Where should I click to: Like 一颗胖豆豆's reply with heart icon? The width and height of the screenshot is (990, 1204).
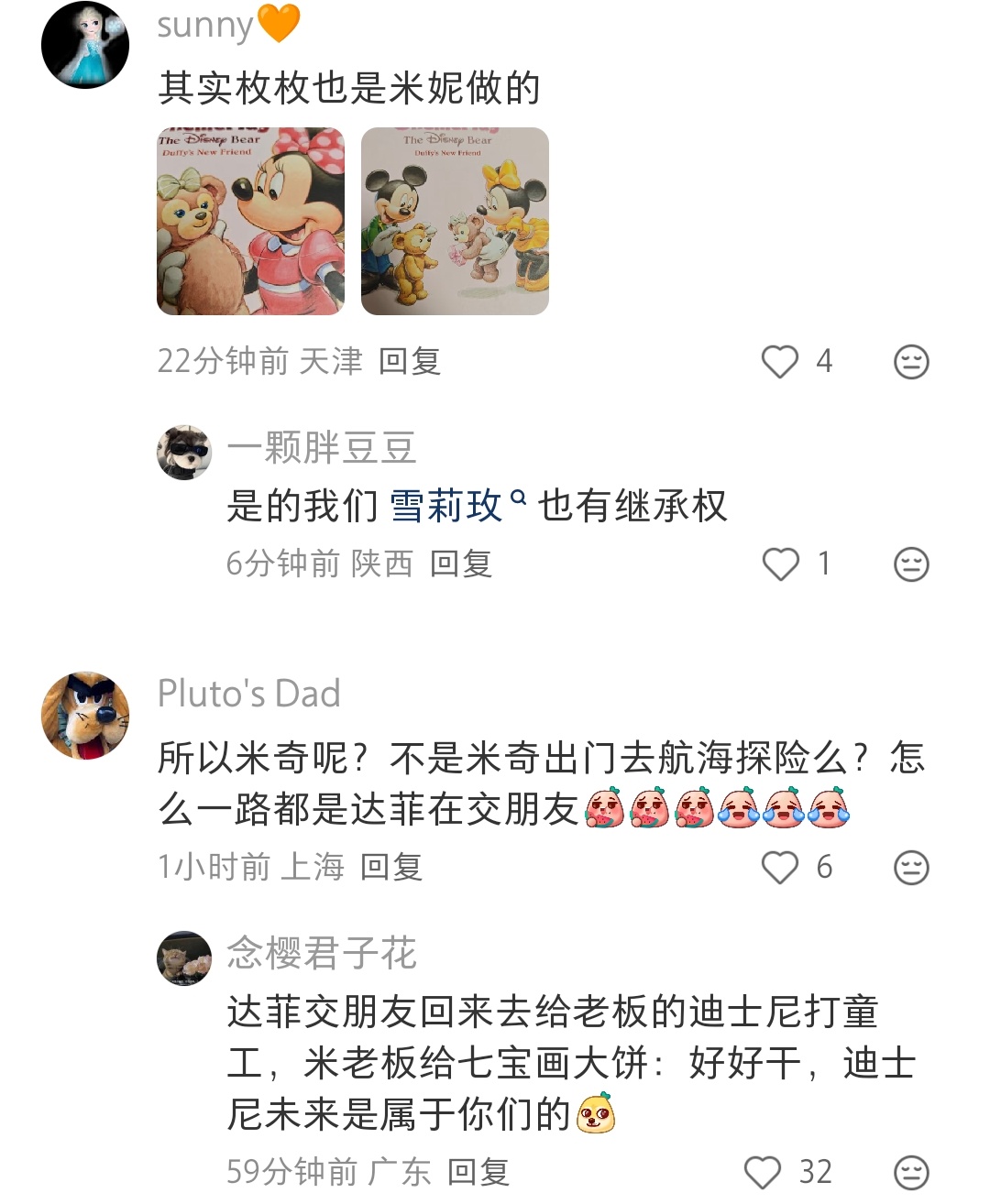click(x=781, y=564)
